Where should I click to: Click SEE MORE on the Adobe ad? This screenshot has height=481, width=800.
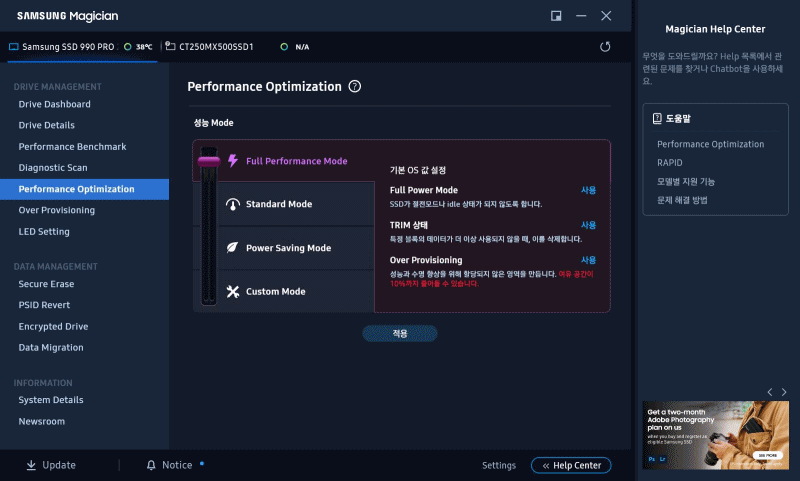(x=767, y=455)
